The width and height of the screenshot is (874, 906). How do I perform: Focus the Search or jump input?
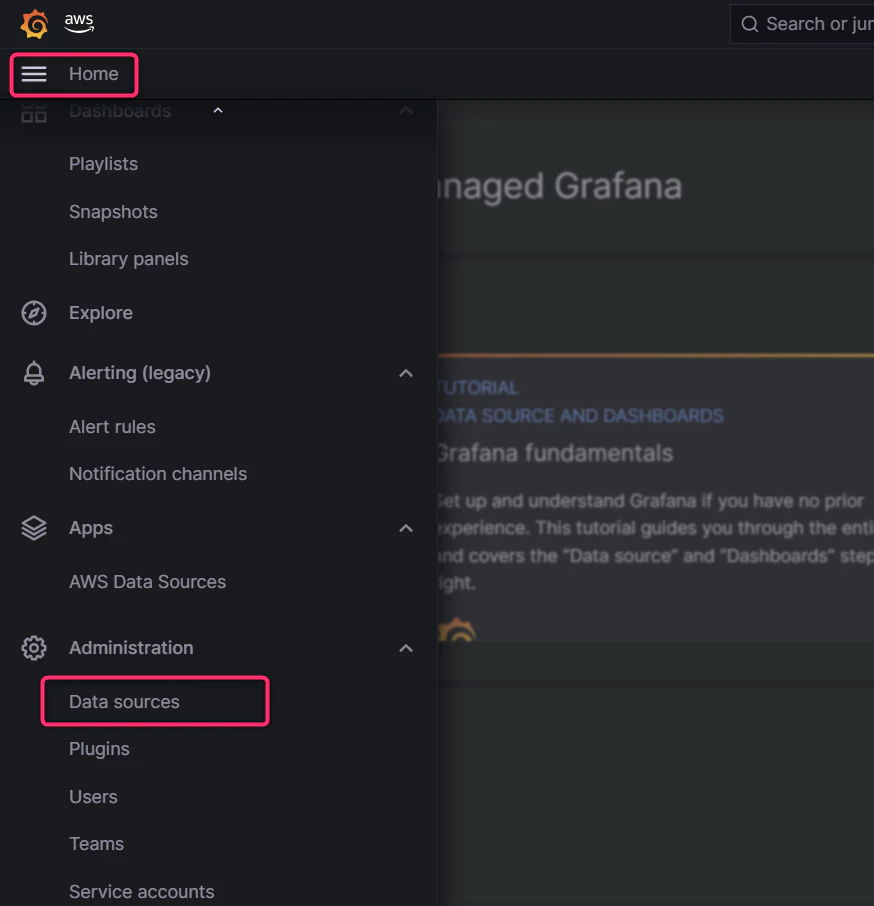[x=802, y=24]
